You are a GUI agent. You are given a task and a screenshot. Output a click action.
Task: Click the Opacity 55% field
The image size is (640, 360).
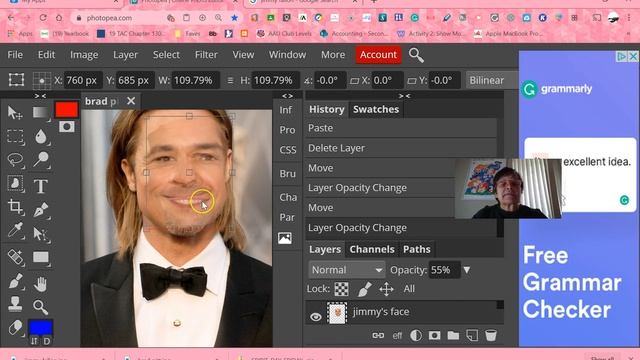click(444, 270)
